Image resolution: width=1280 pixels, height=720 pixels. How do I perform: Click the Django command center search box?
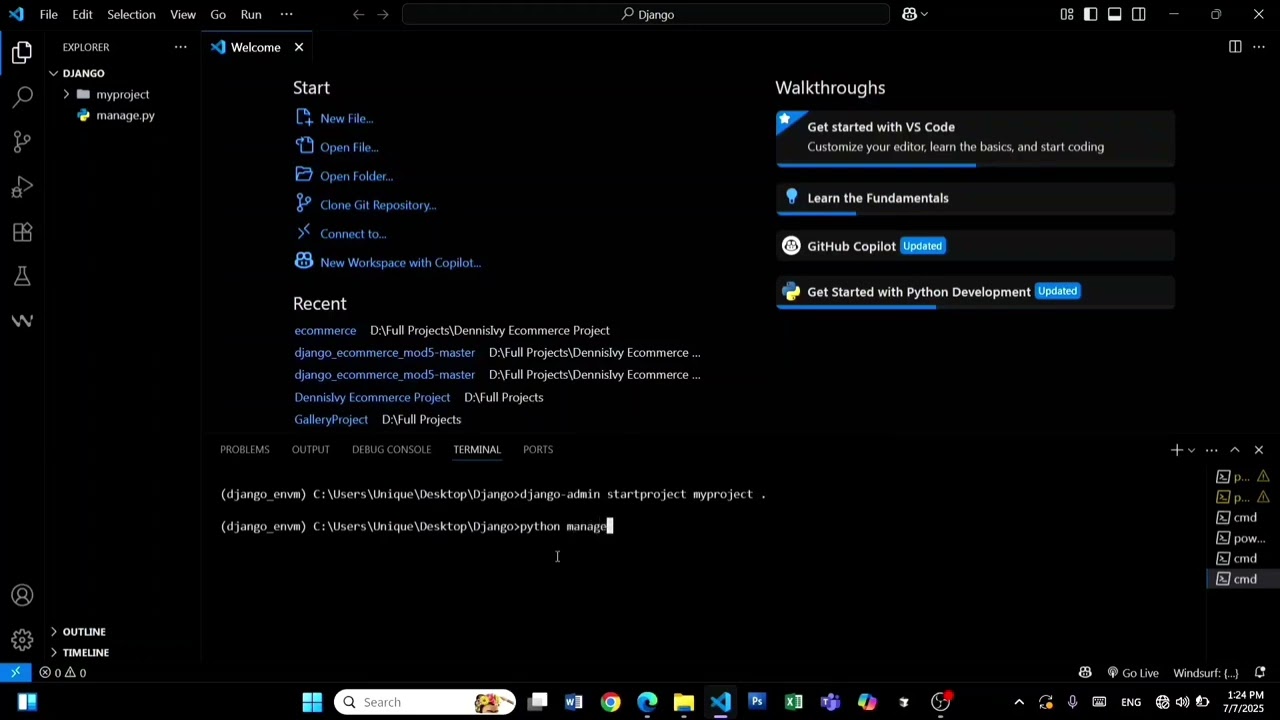click(x=645, y=14)
